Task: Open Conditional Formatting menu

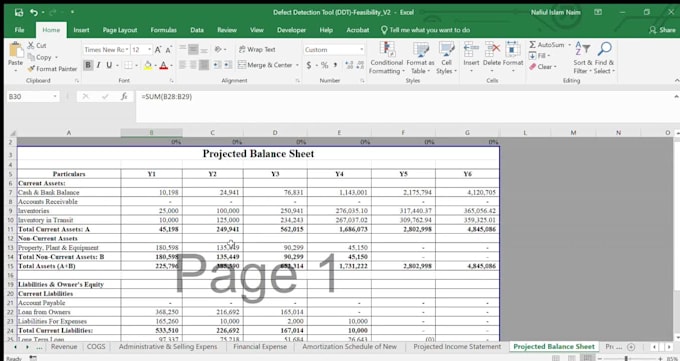Action: [x=386, y=59]
